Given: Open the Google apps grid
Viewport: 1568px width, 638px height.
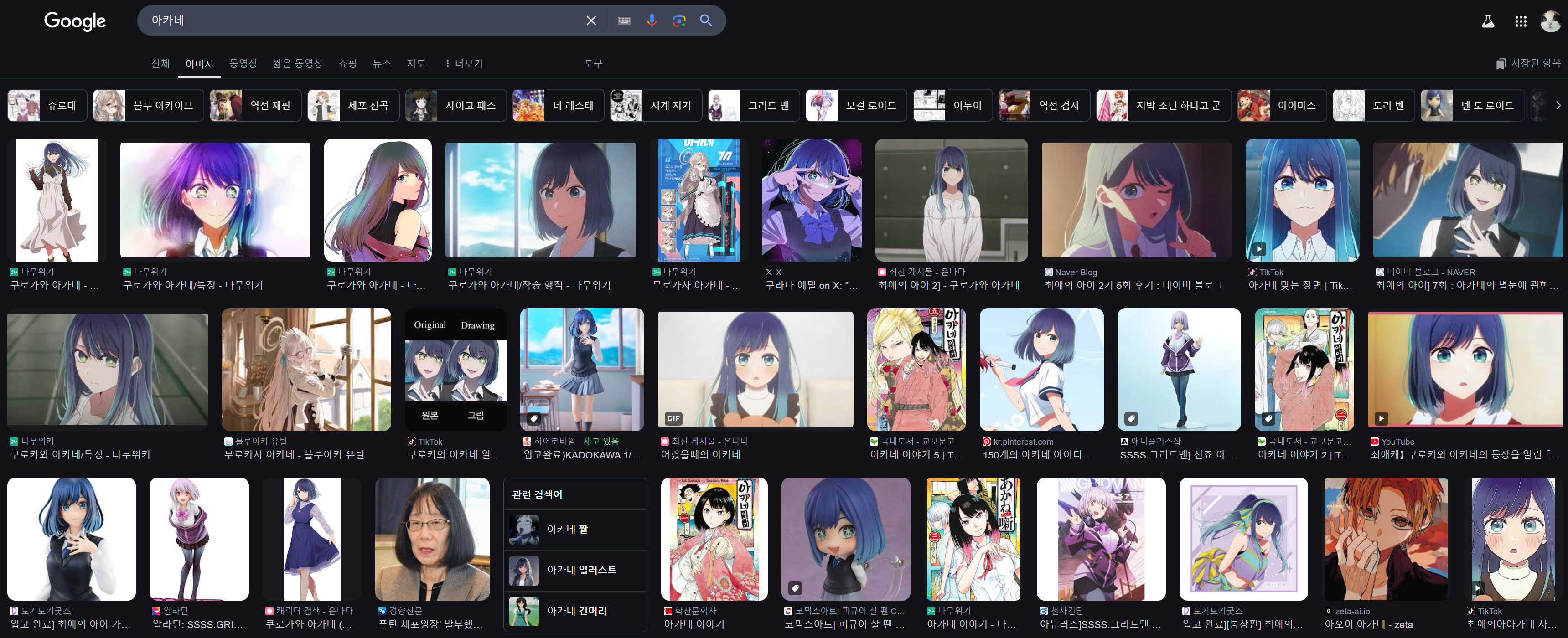Looking at the screenshot, I should pyautogui.click(x=1521, y=22).
